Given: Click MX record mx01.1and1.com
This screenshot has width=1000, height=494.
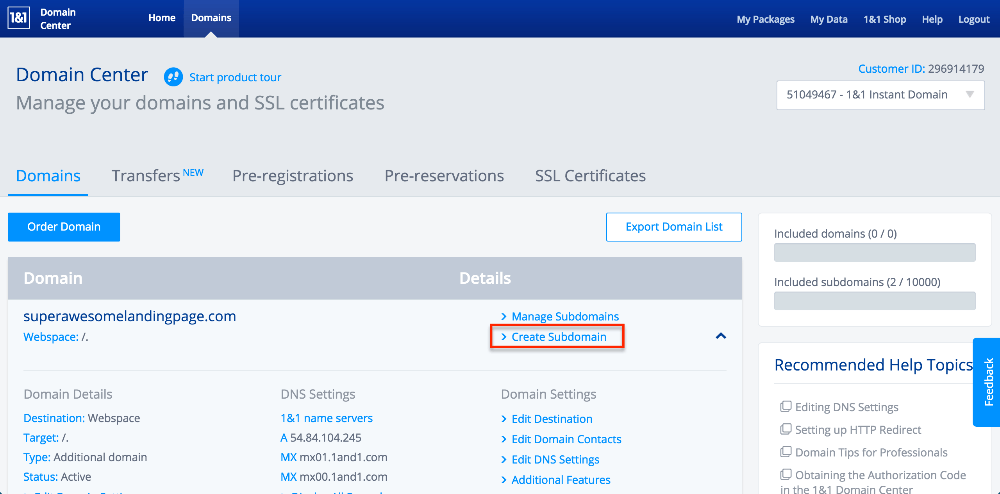Looking at the screenshot, I should coord(334,457).
